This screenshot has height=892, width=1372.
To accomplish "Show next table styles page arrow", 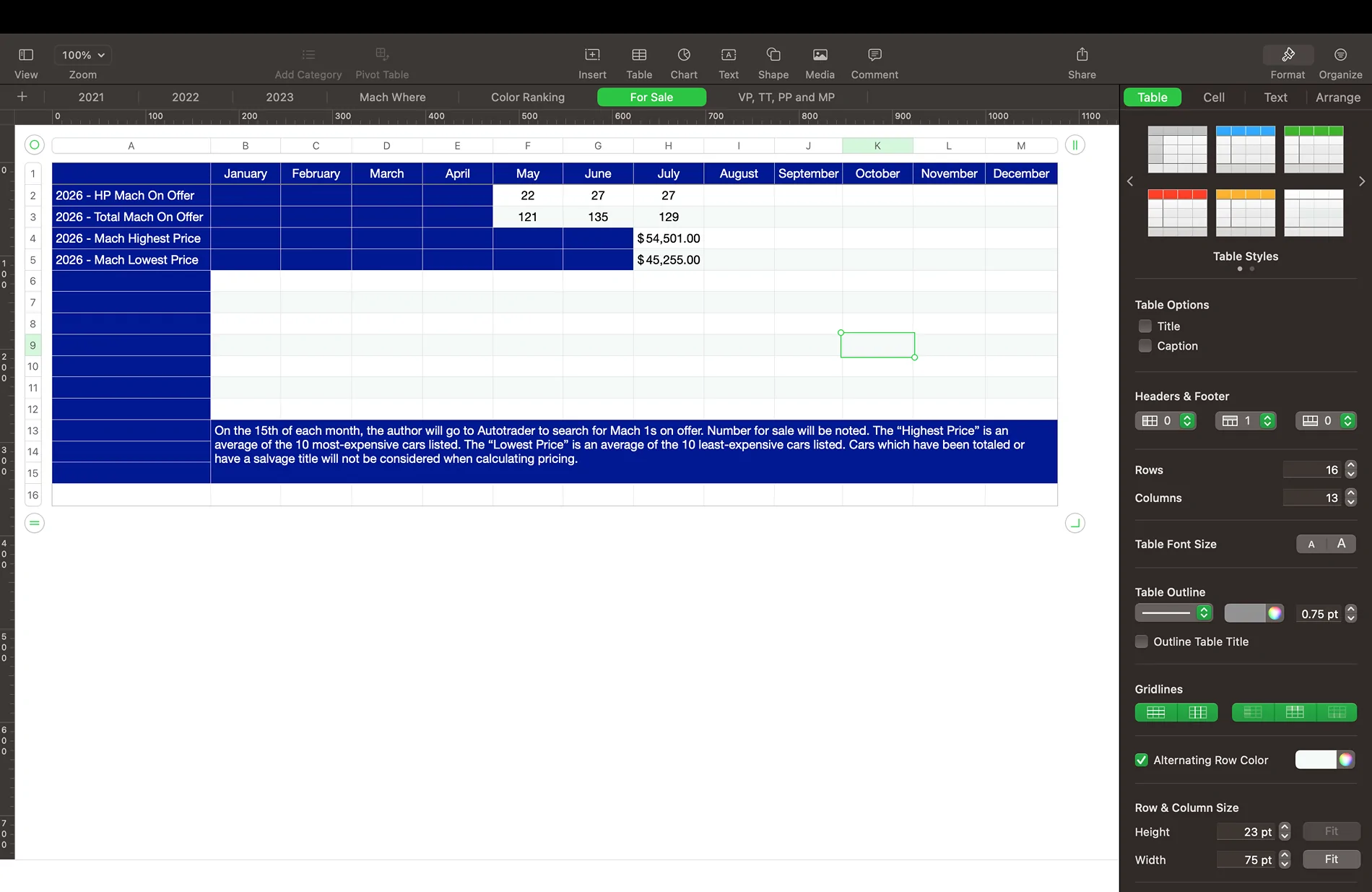I will [x=1362, y=181].
